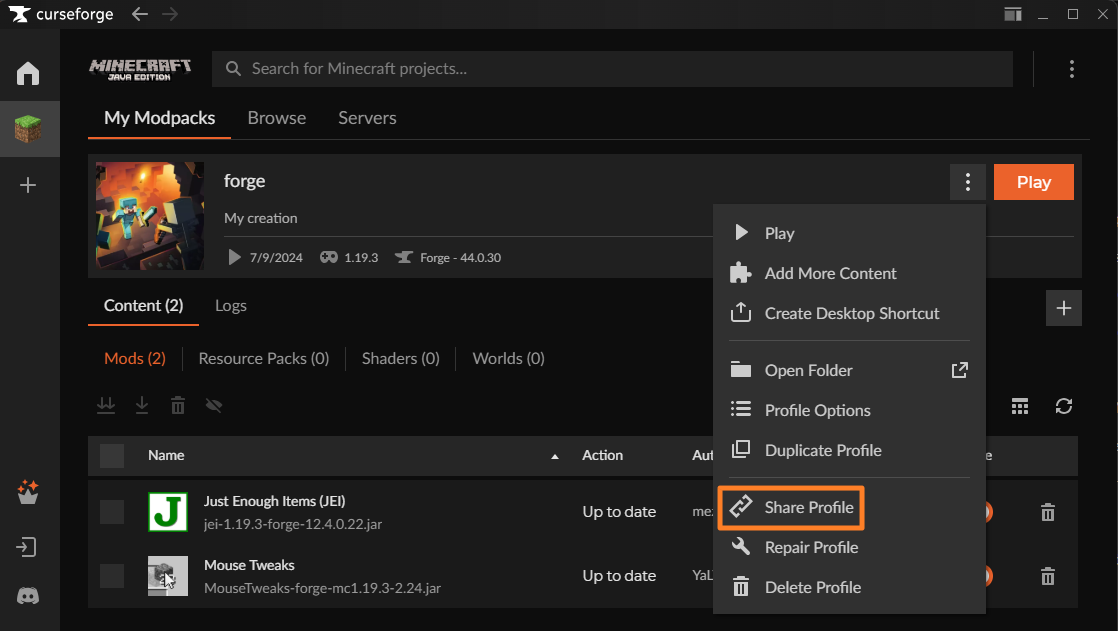
Task: Open the premium crown icon in sidebar
Action: (28, 492)
